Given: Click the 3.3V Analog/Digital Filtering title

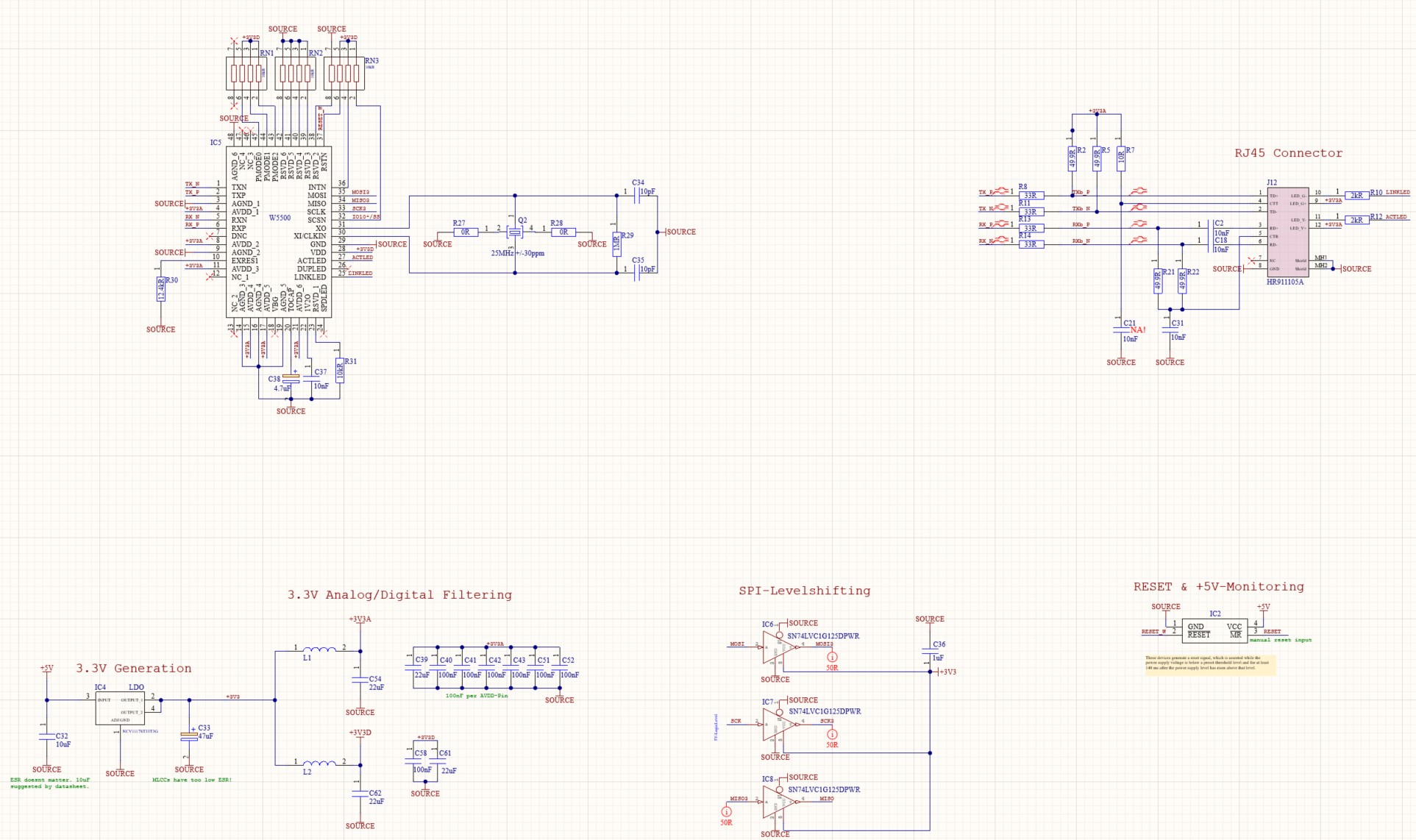Looking at the screenshot, I should tap(399, 594).
